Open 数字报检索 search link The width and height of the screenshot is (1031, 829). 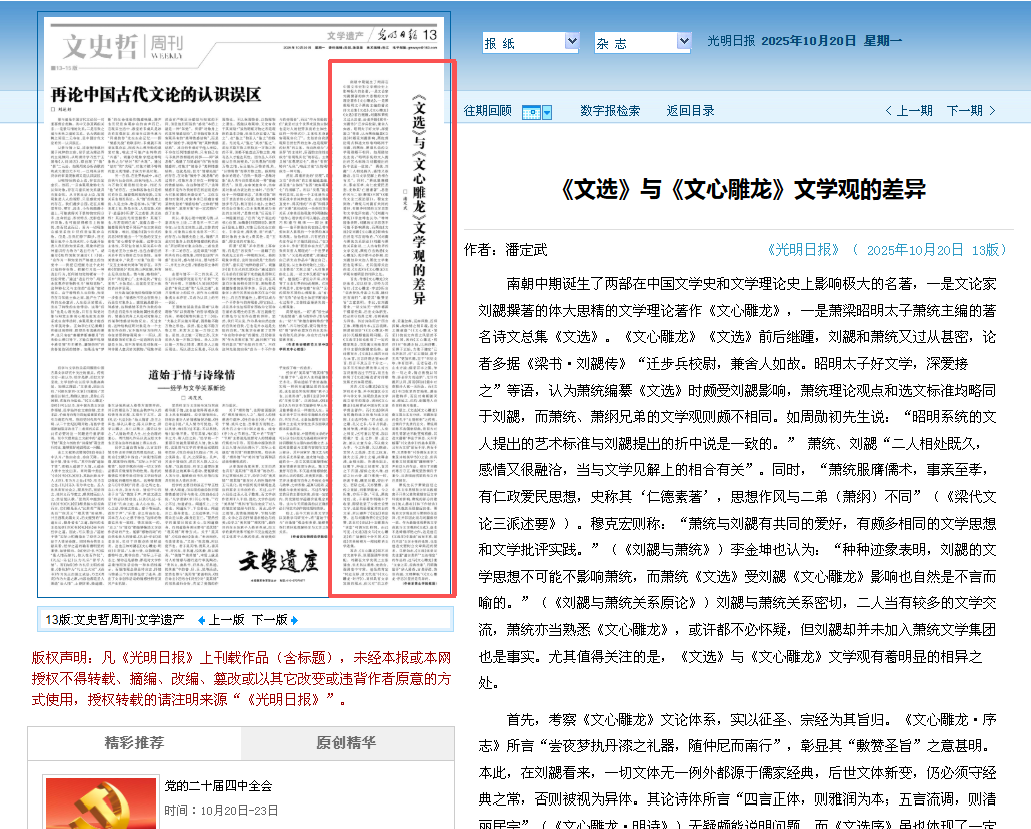[x=610, y=111]
